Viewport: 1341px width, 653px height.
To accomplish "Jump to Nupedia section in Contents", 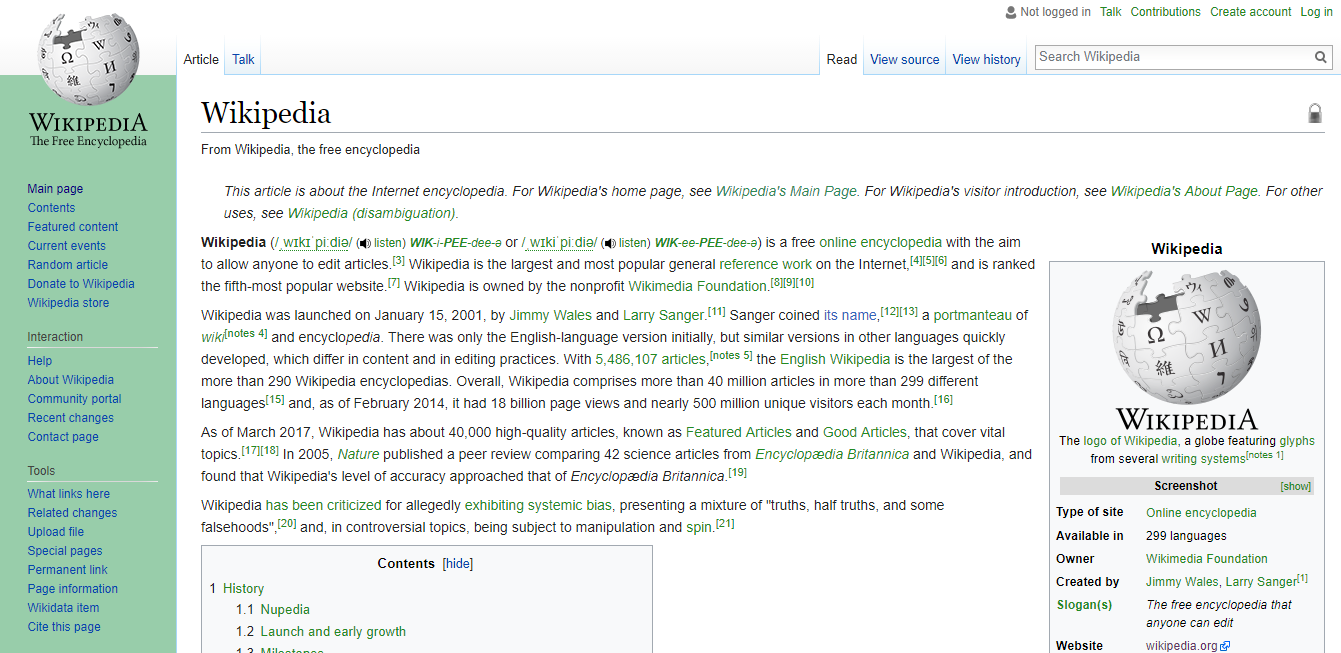I will click(285, 610).
